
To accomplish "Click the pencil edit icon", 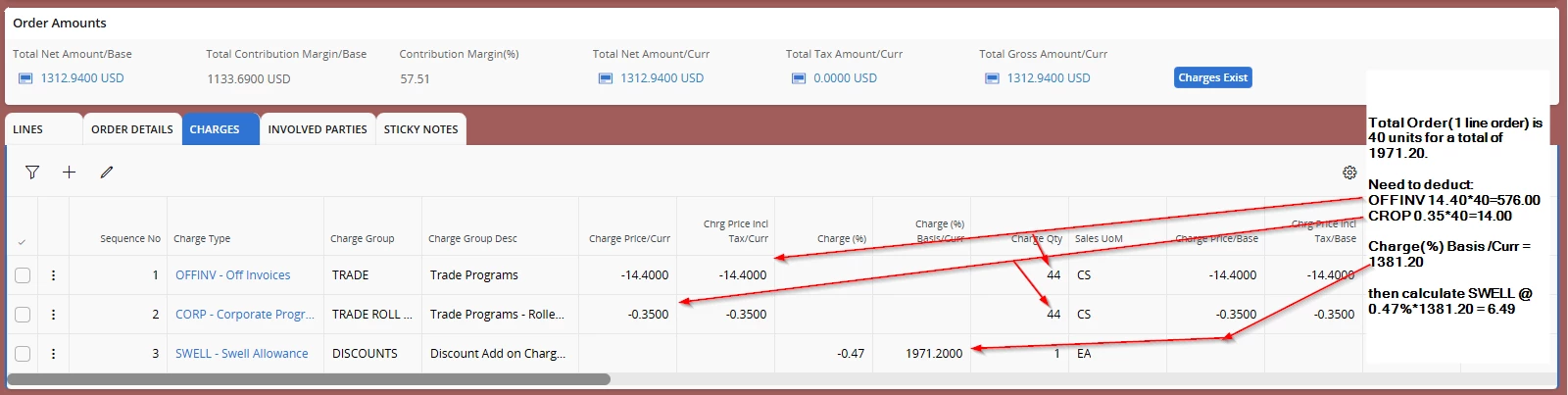I will point(107,173).
